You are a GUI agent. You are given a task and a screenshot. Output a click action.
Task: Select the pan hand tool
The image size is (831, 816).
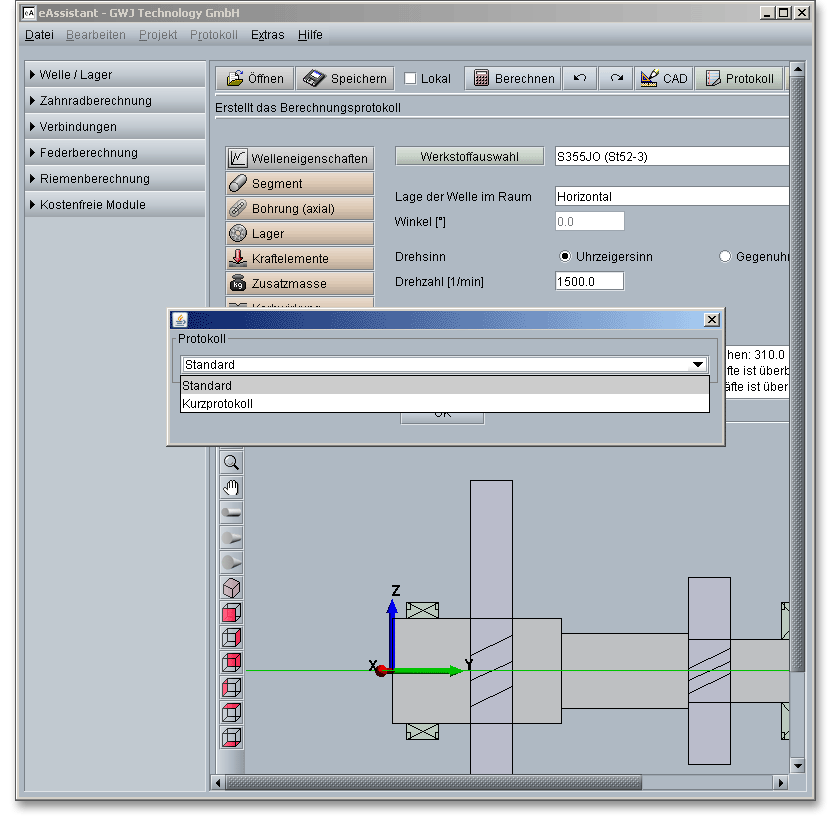[231, 488]
